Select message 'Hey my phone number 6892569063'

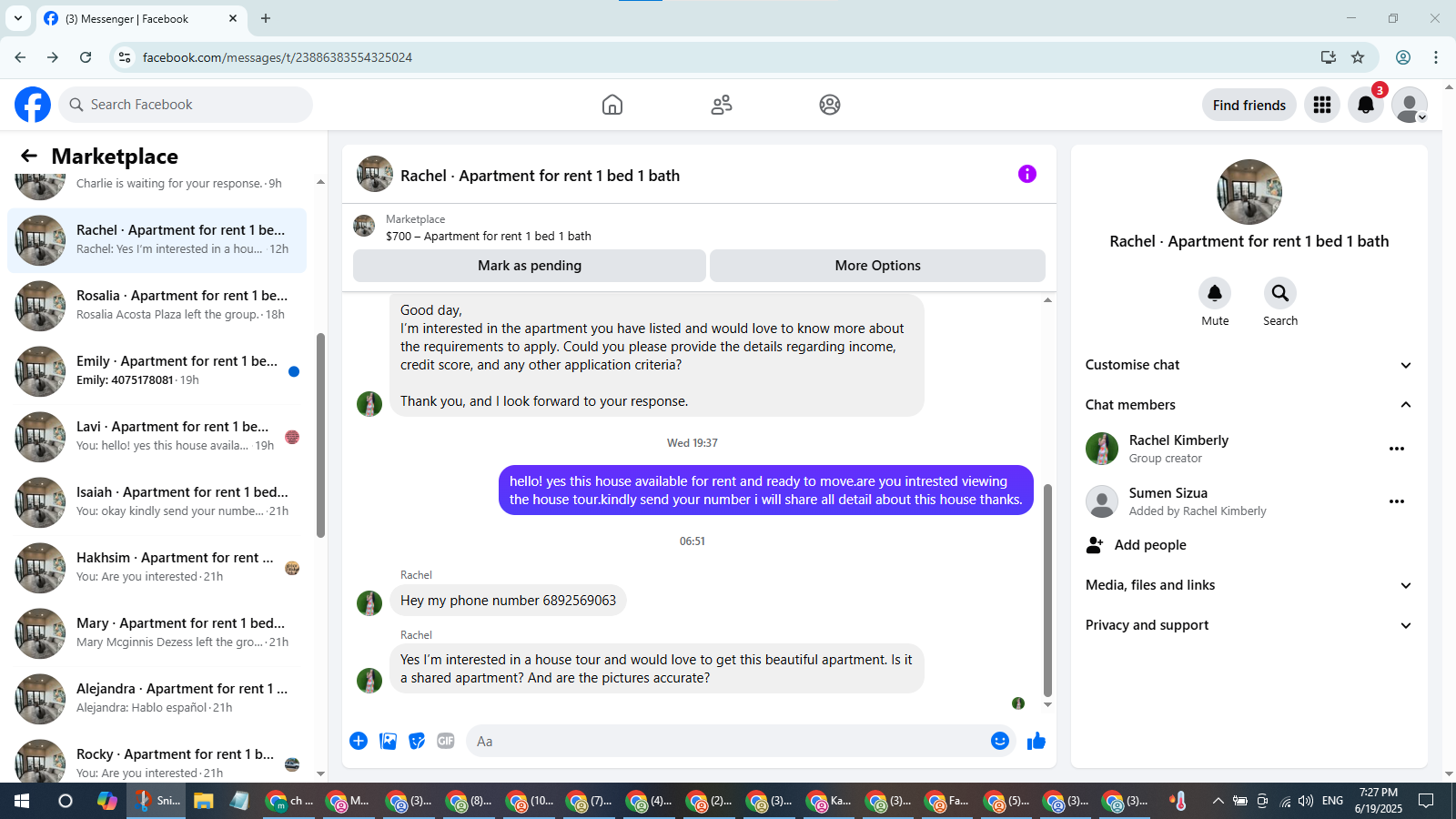click(508, 601)
